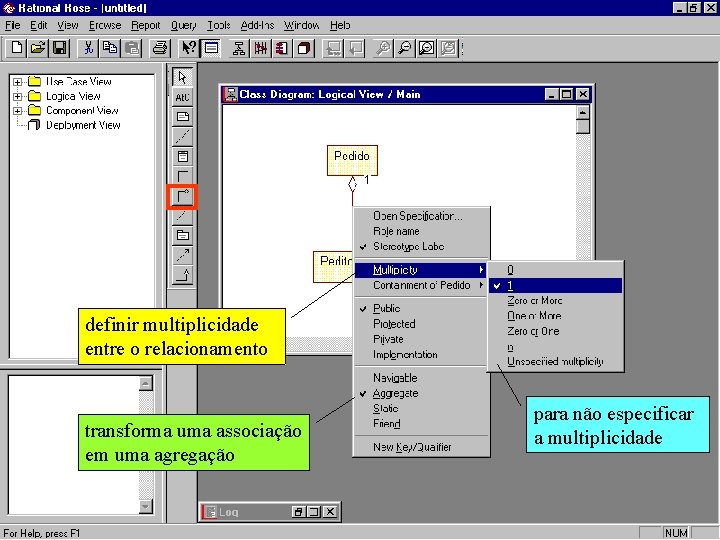720x540 pixels.
Task: Select Unspecified multiplicity option
Action: (x=556, y=362)
